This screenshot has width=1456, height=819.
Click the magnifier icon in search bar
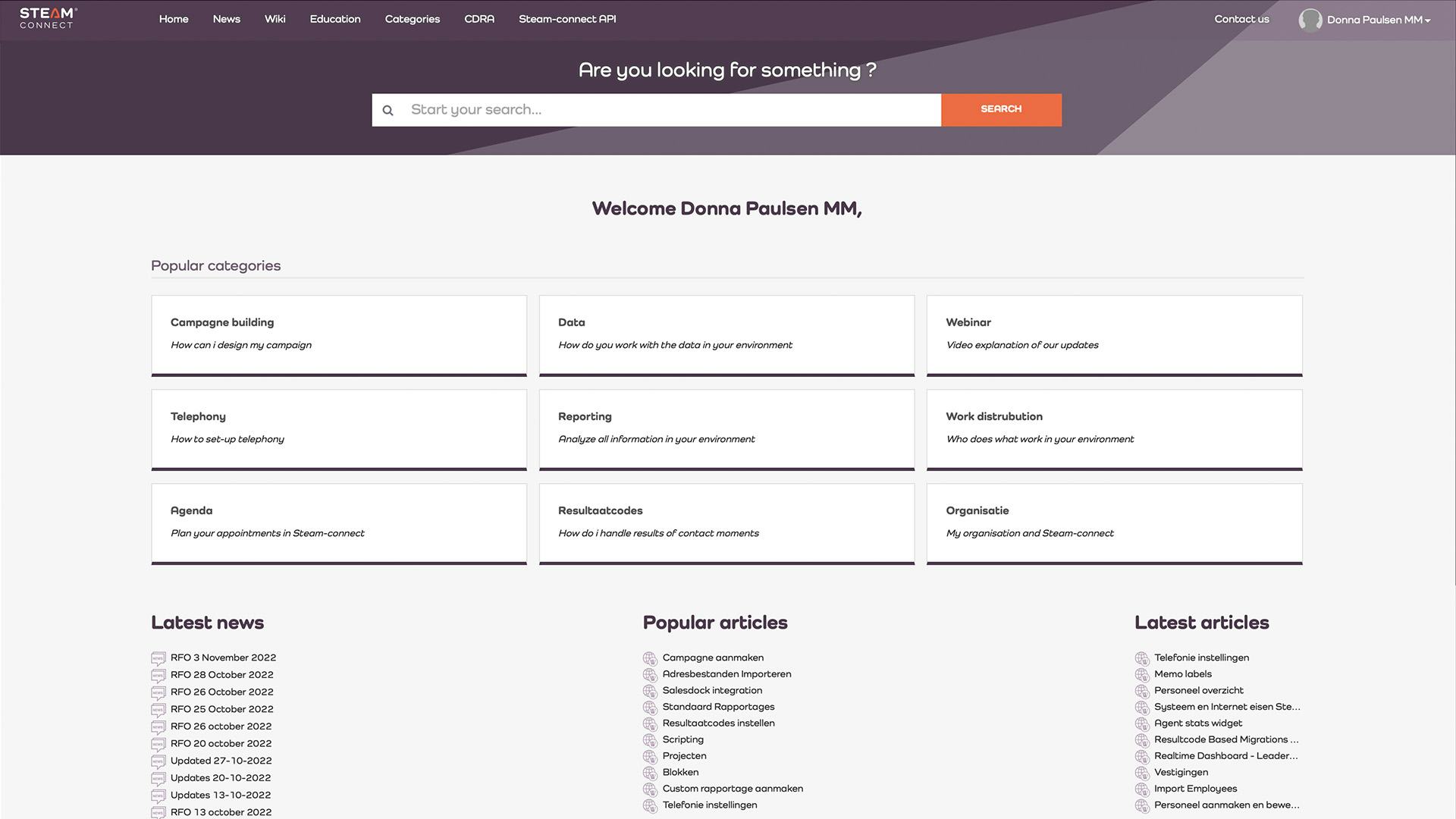[388, 111]
